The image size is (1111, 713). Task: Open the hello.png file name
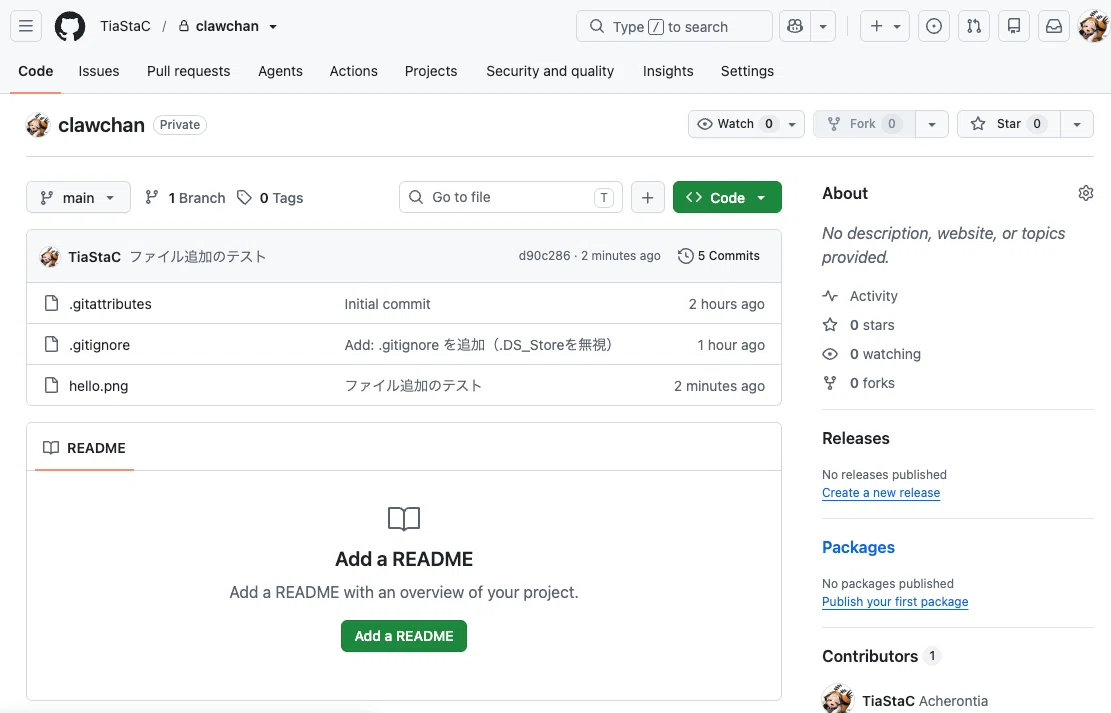click(x=98, y=386)
